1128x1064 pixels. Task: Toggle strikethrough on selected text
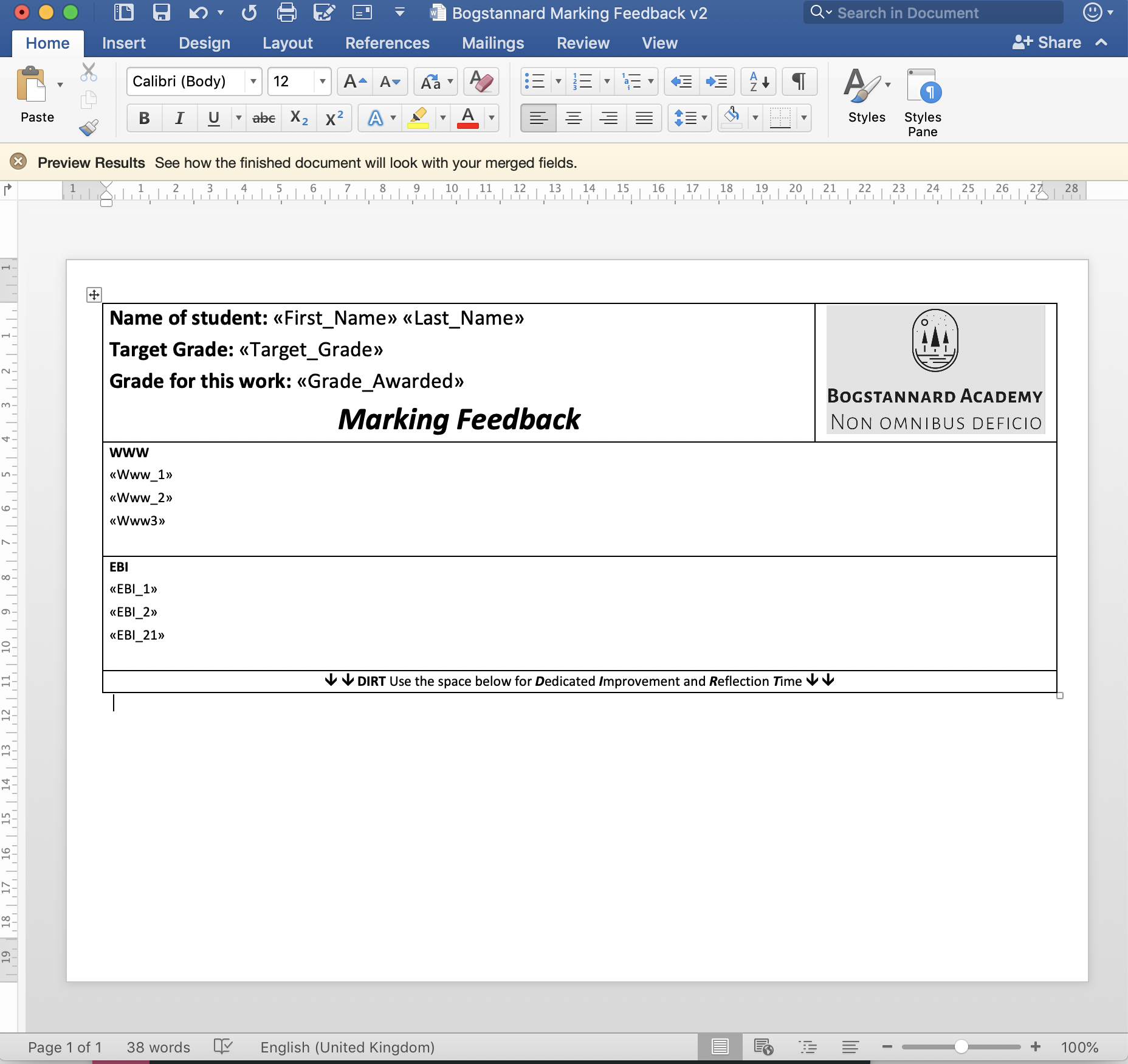pos(264,118)
